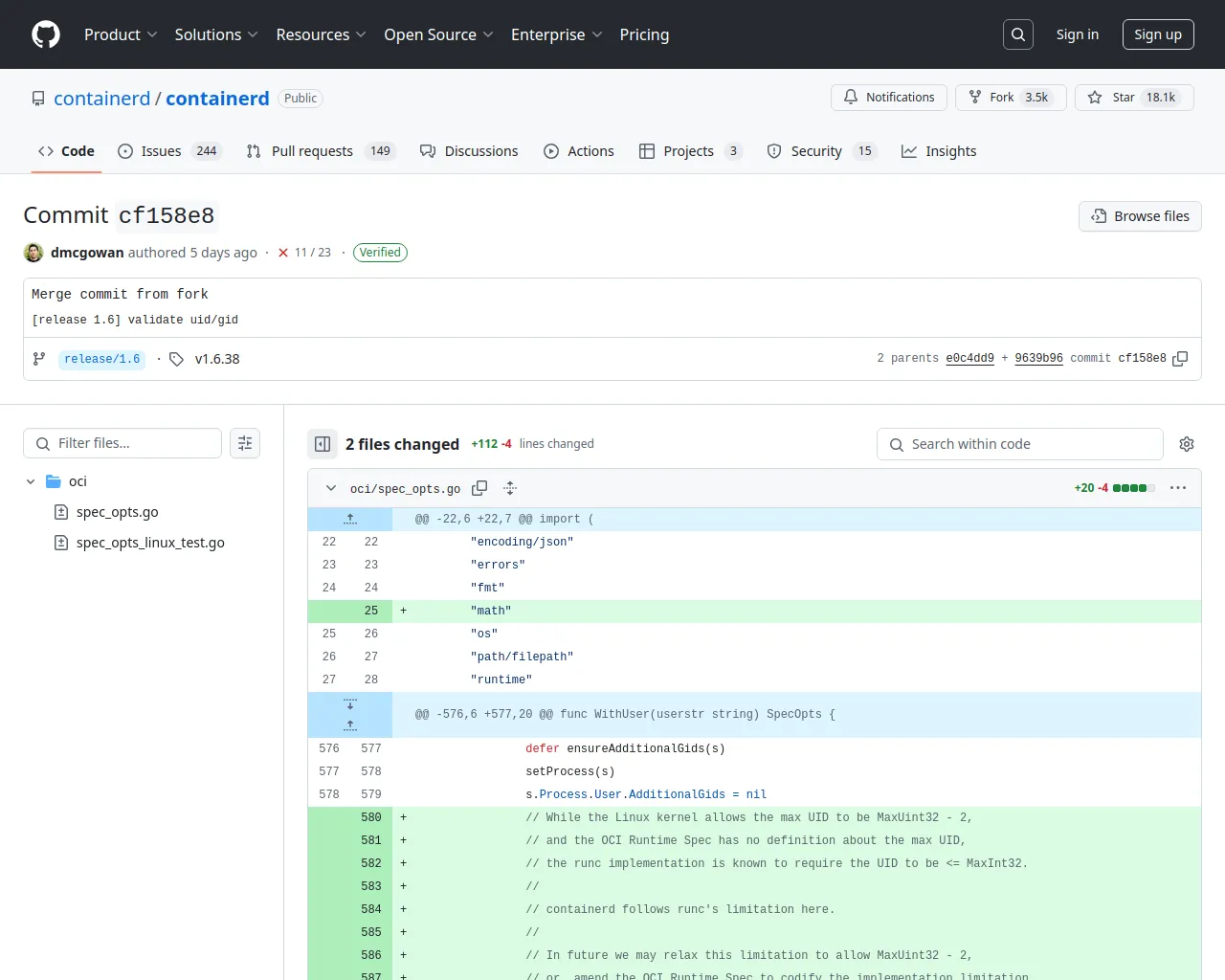Screen dimensions: 1225x980
Task: Open the Actions tab
Action: pyautogui.click(x=579, y=151)
